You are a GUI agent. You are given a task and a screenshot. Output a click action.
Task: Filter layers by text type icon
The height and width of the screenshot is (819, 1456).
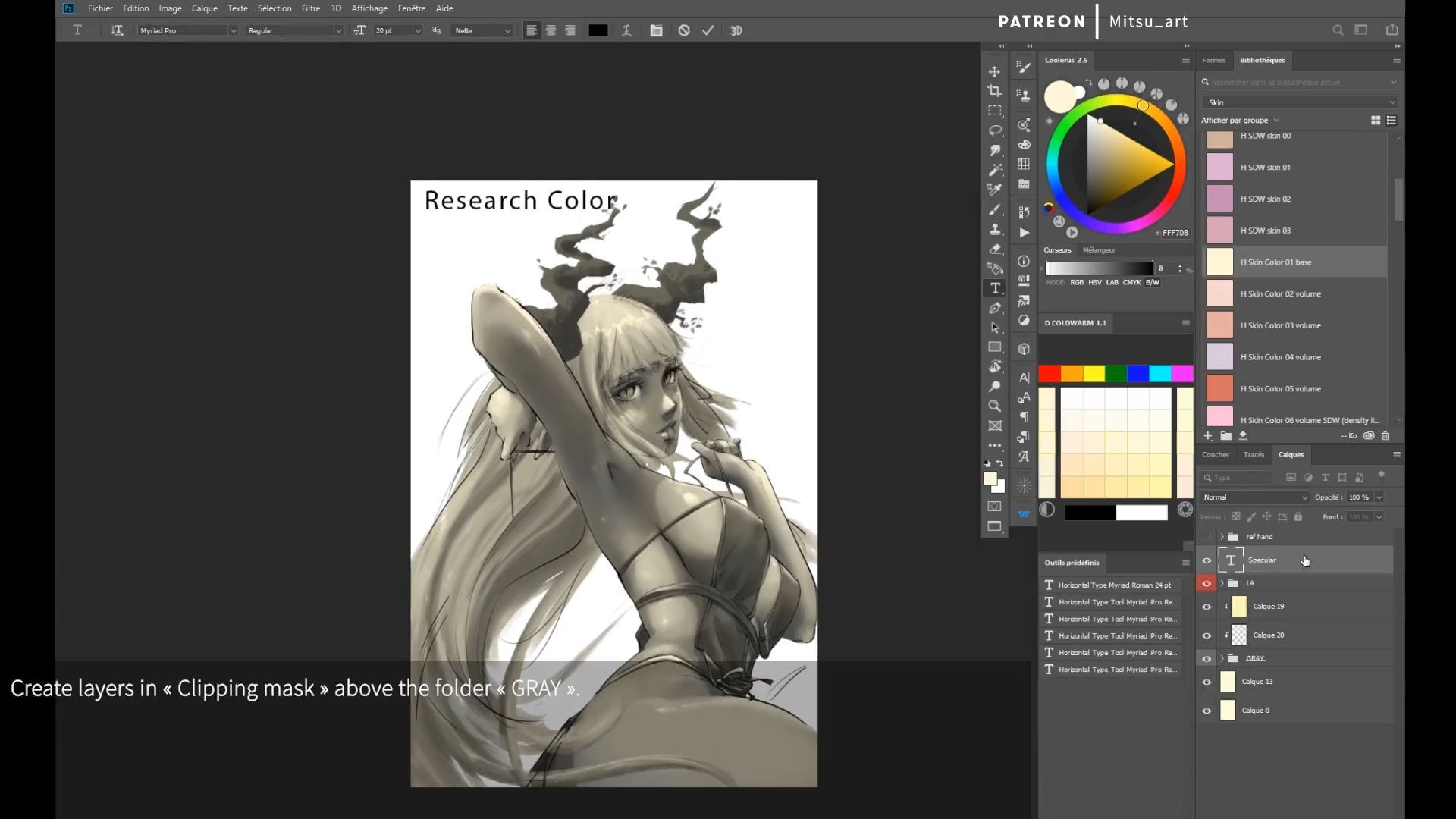click(x=1325, y=478)
